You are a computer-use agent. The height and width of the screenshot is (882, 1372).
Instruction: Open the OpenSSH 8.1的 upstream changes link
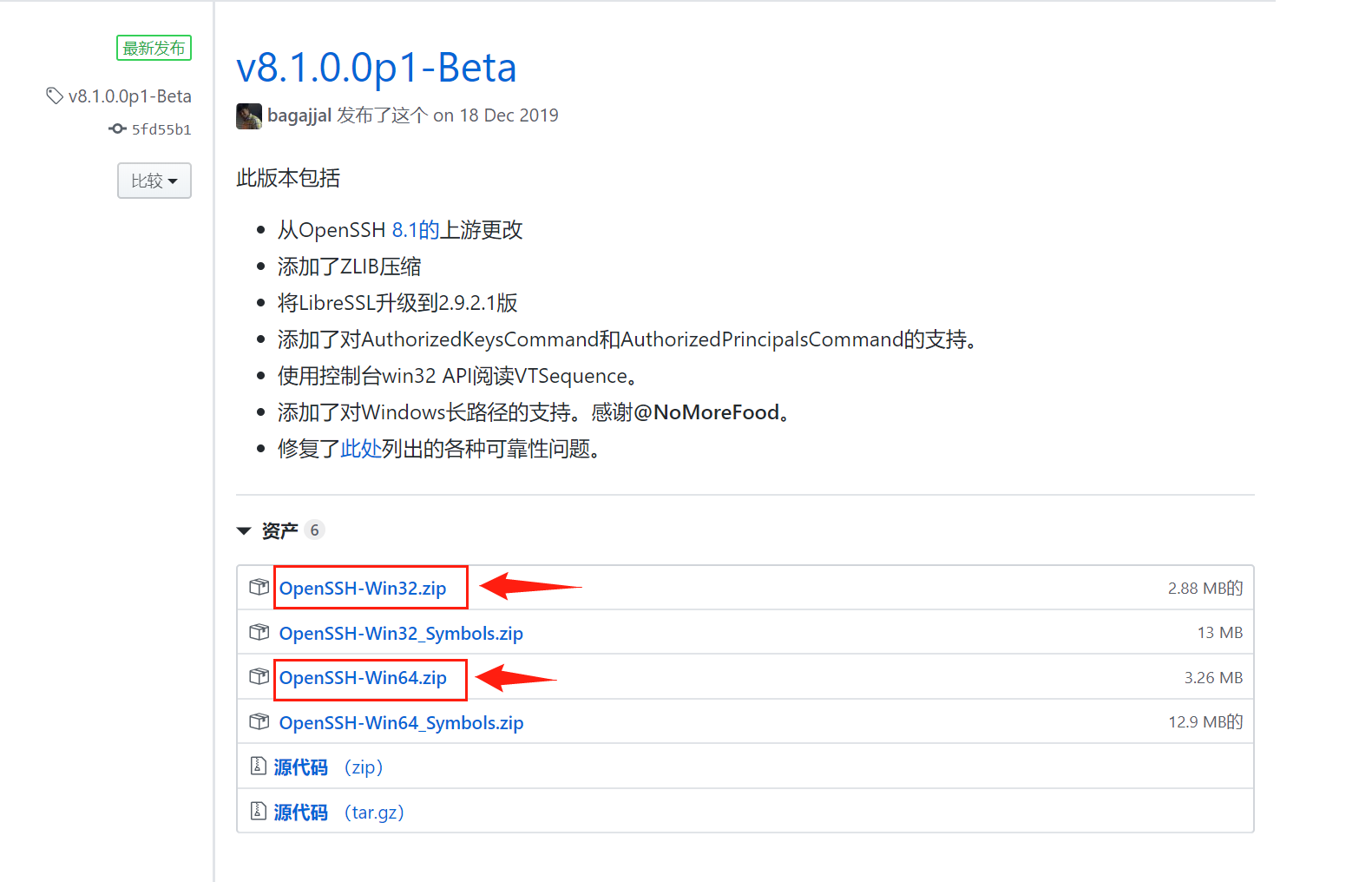417,230
